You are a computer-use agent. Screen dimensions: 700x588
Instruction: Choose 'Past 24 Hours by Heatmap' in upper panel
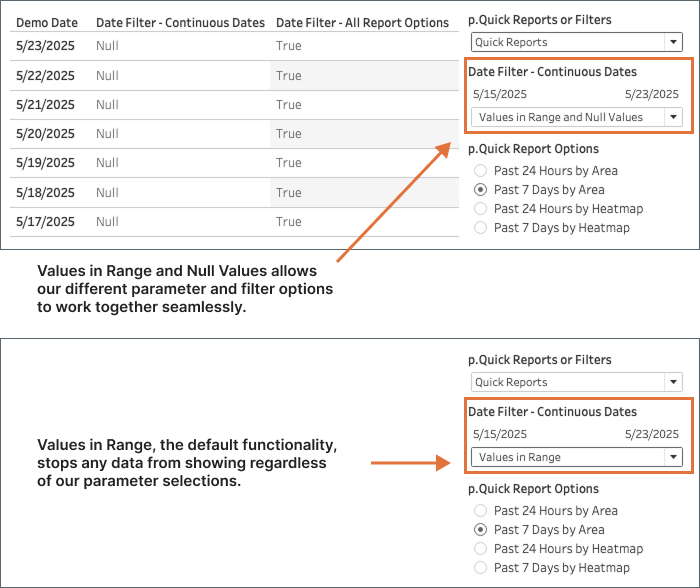[x=481, y=209]
